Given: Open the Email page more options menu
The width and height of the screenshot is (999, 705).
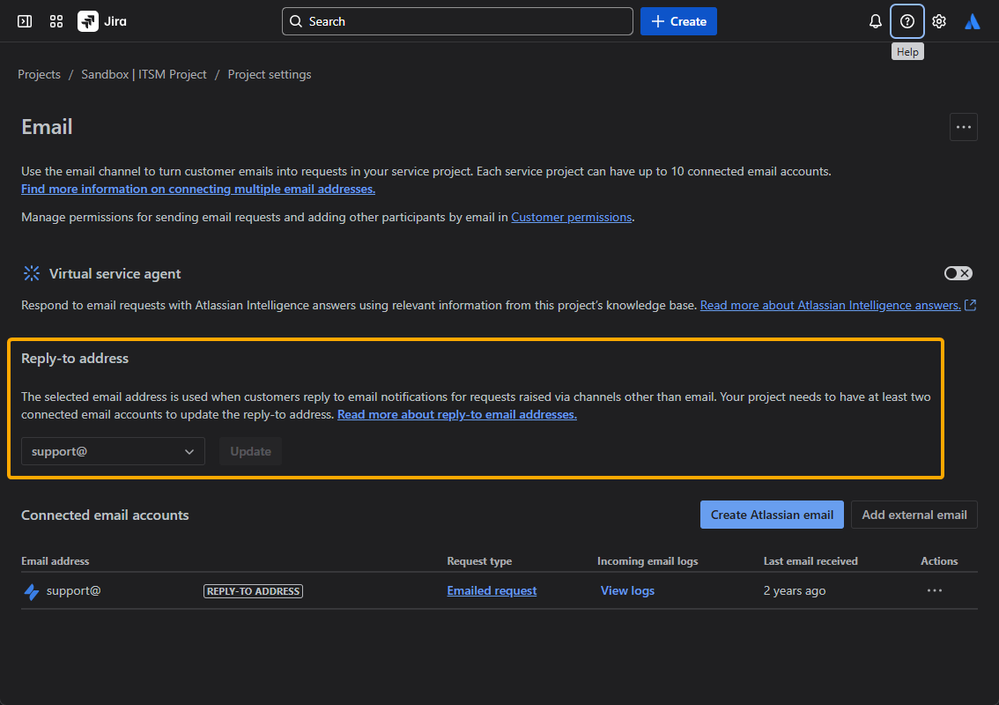Looking at the screenshot, I should tap(963, 127).
